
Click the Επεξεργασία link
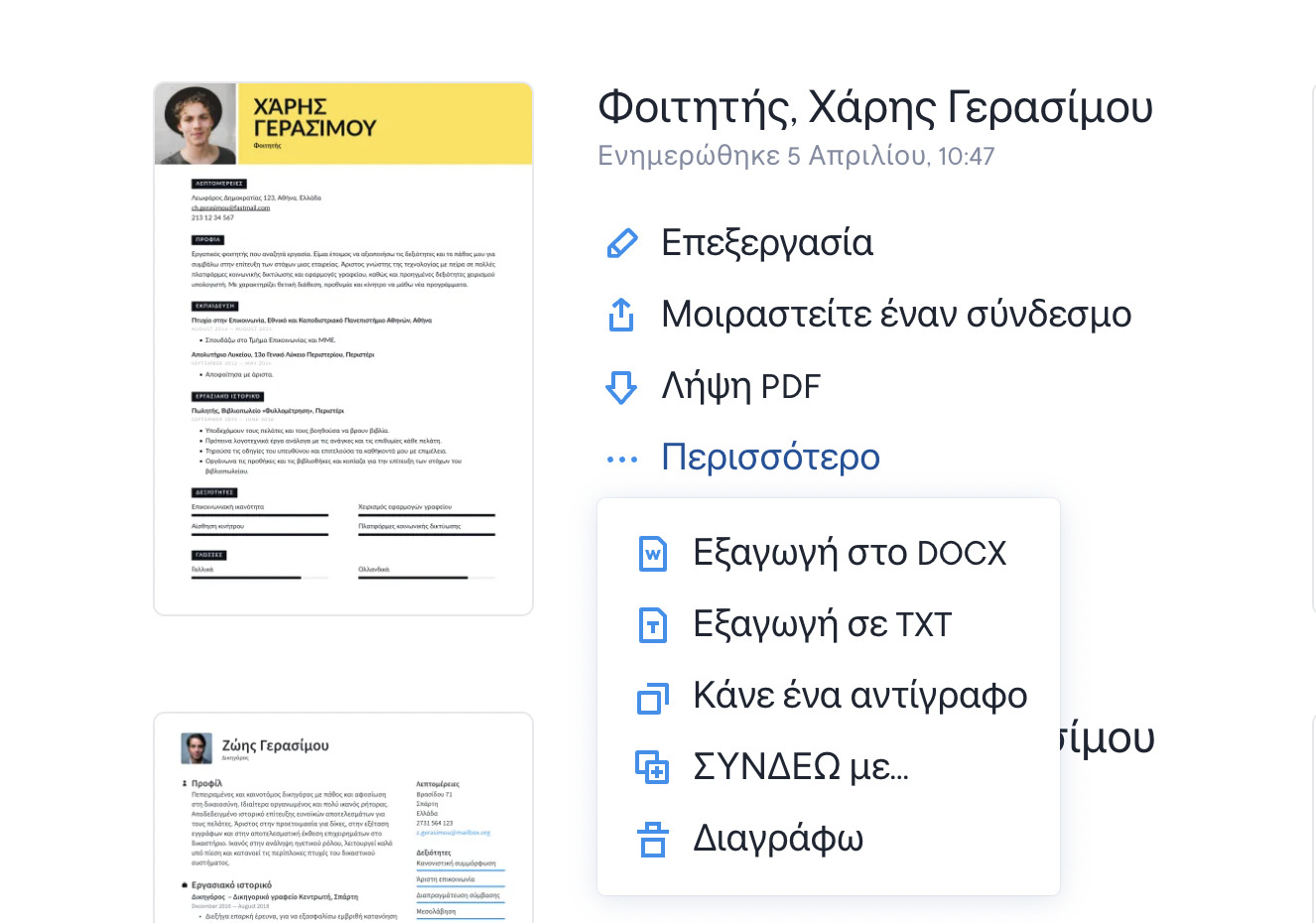coord(766,243)
